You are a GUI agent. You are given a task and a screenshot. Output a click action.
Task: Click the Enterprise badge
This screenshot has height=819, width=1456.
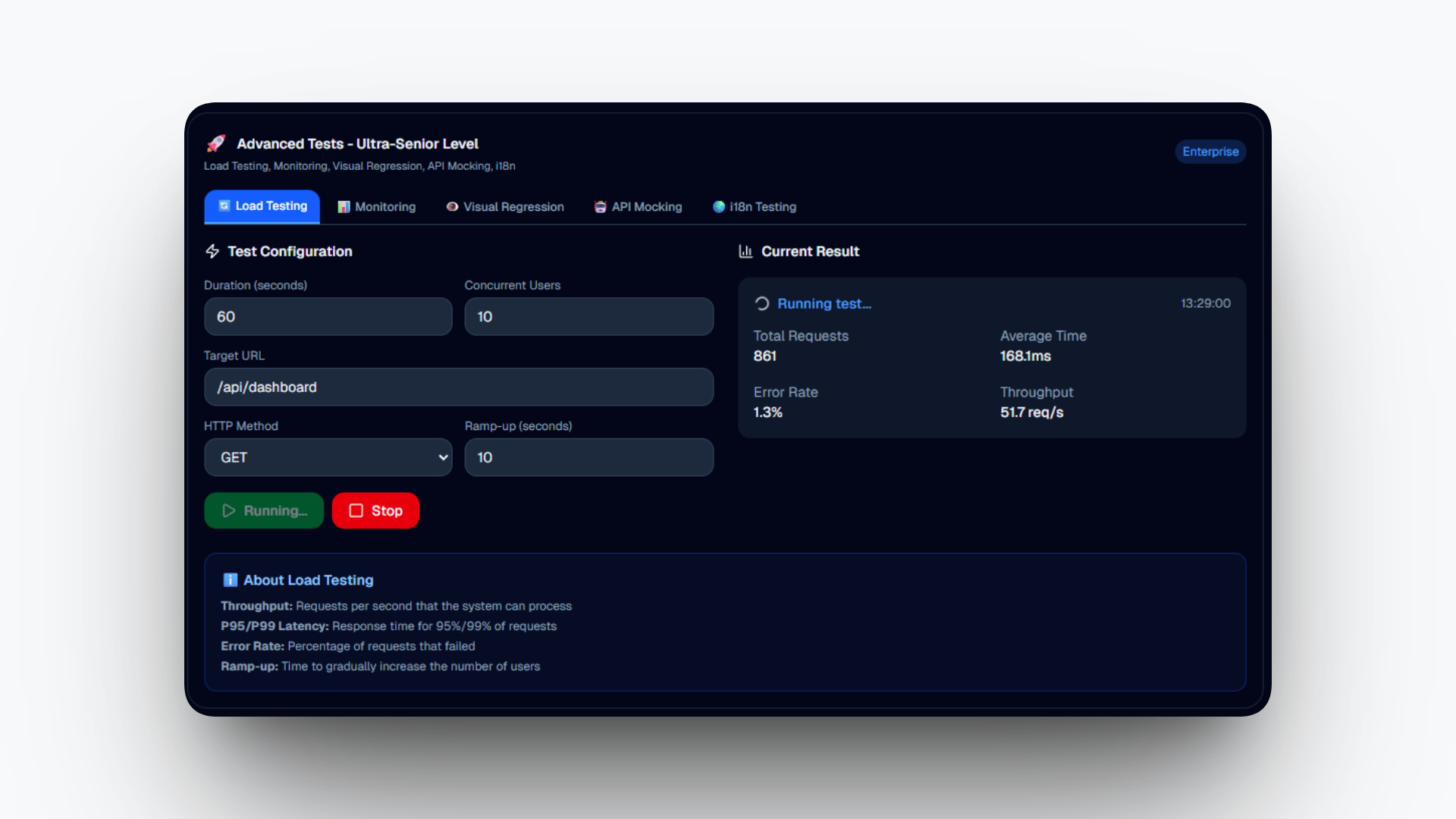pos(1210,152)
